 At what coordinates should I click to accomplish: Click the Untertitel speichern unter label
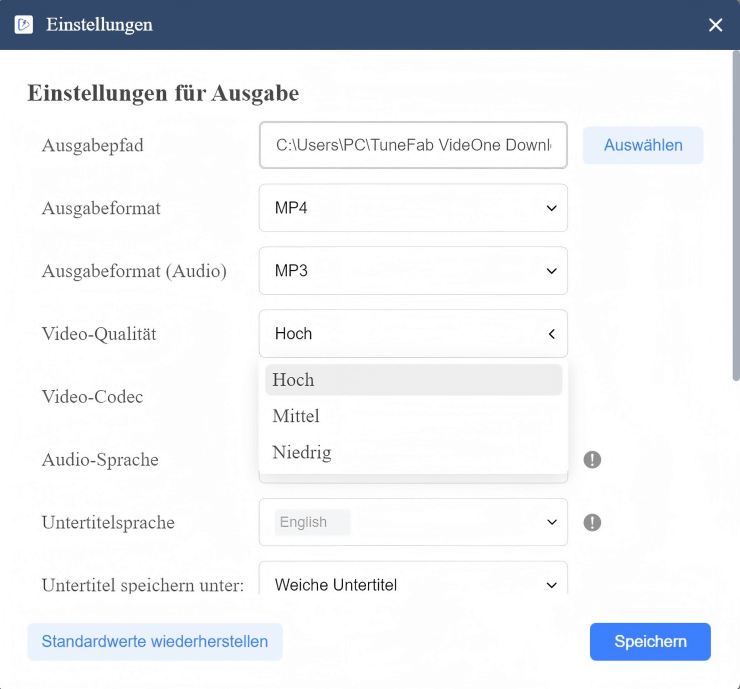143,585
